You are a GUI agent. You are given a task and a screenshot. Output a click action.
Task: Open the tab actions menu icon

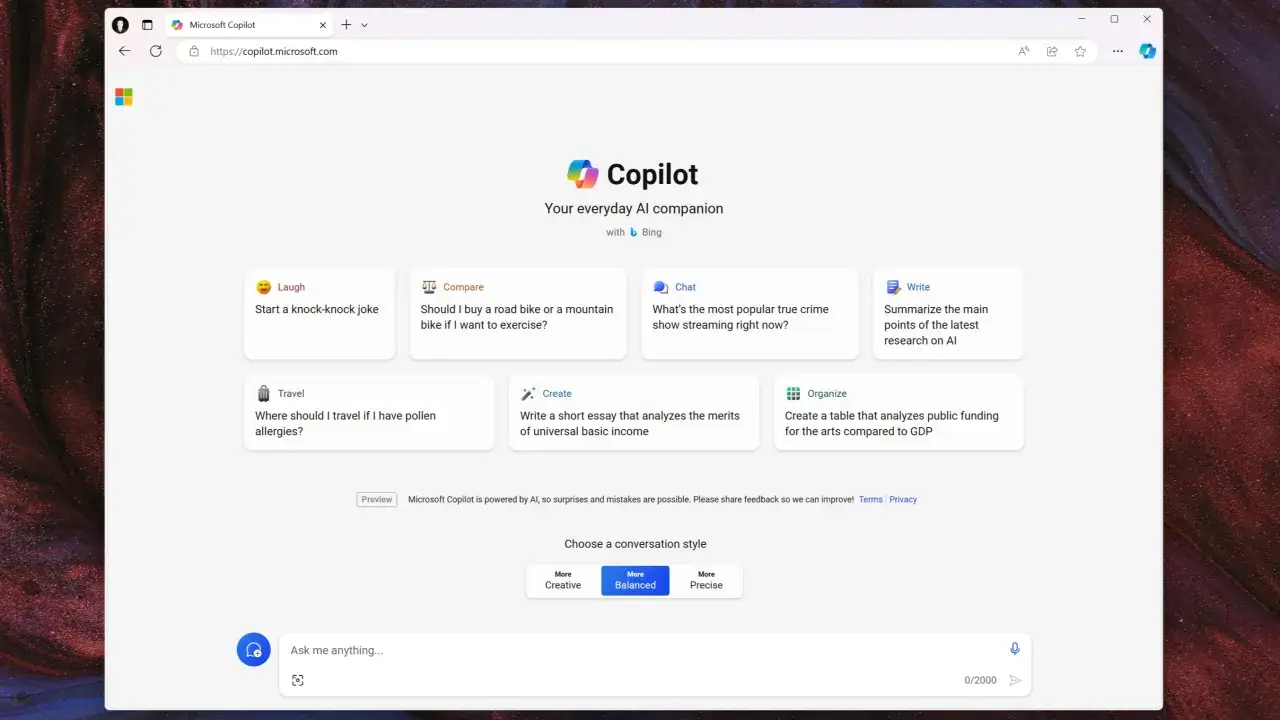(x=147, y=25)
